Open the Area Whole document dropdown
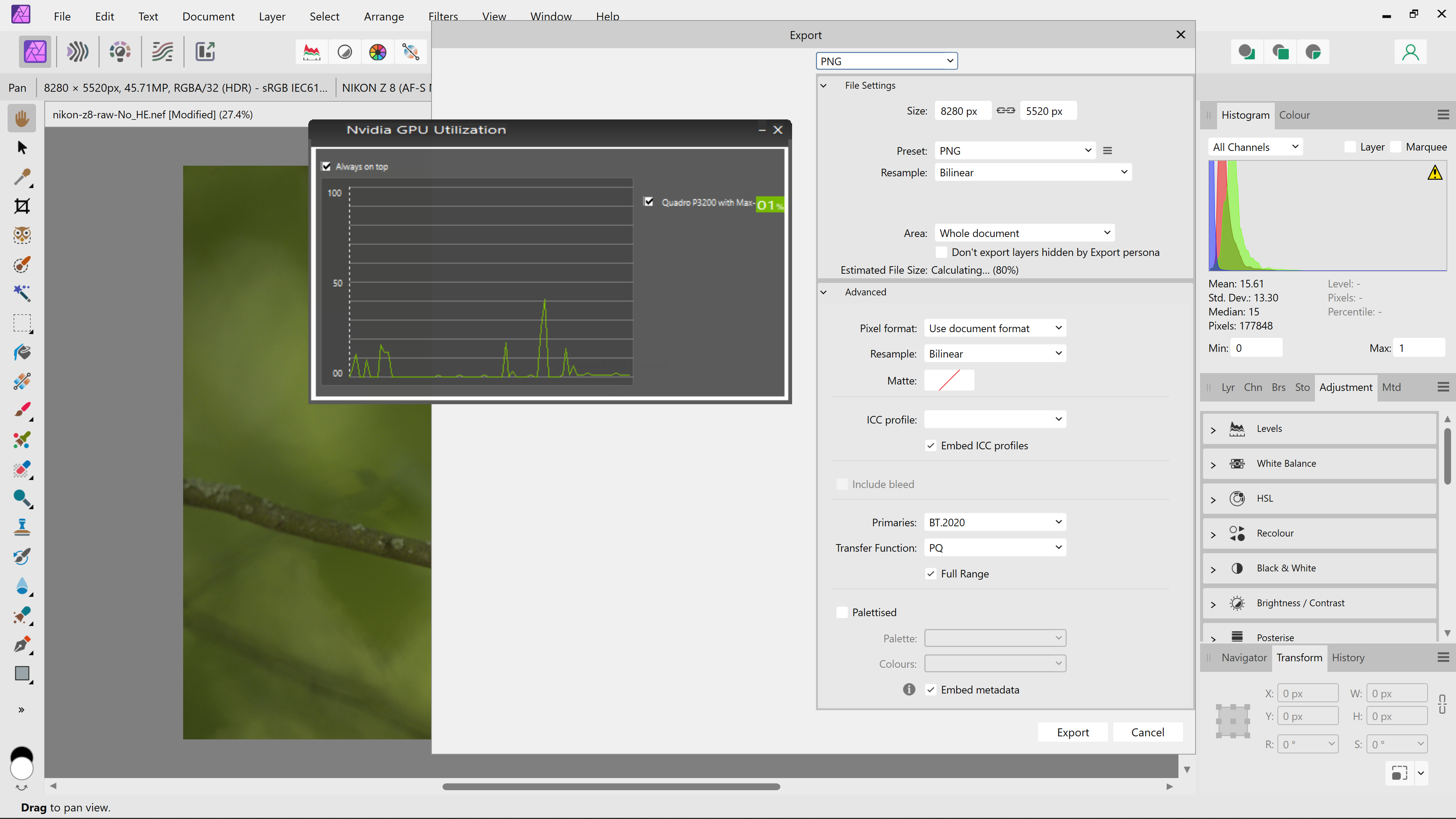This screenshot has height=819, width=1456. (1025, 233)
